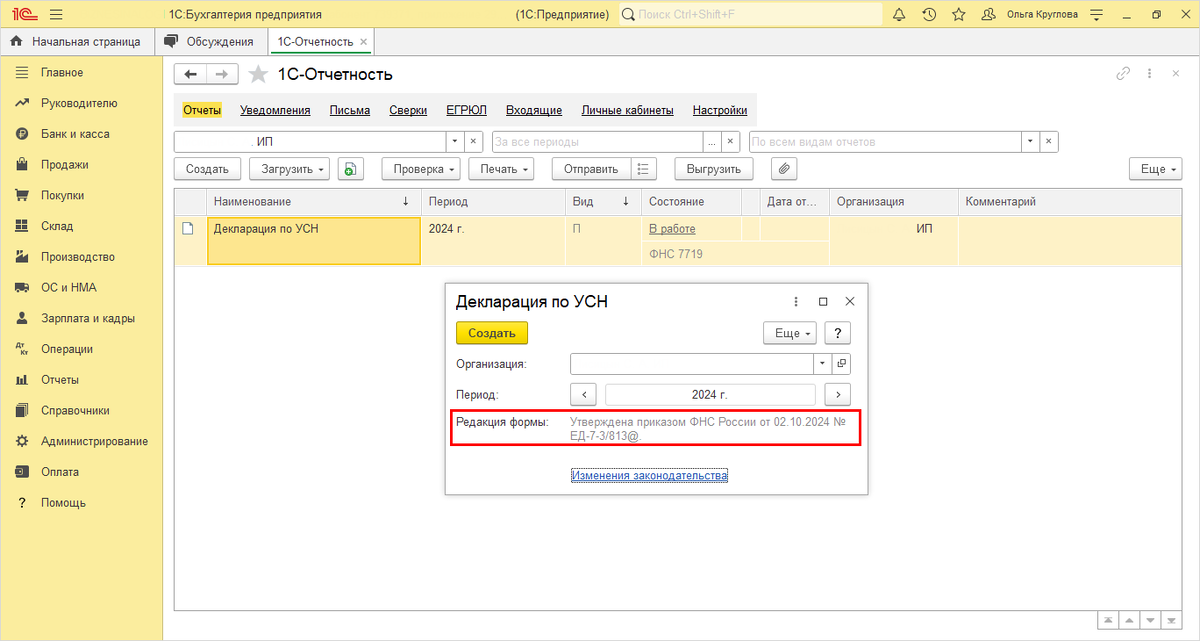Click yellow Создать button in dialog
Image resolution: width=1200 pixels, height=641 pixels.
tap(492, 333)
